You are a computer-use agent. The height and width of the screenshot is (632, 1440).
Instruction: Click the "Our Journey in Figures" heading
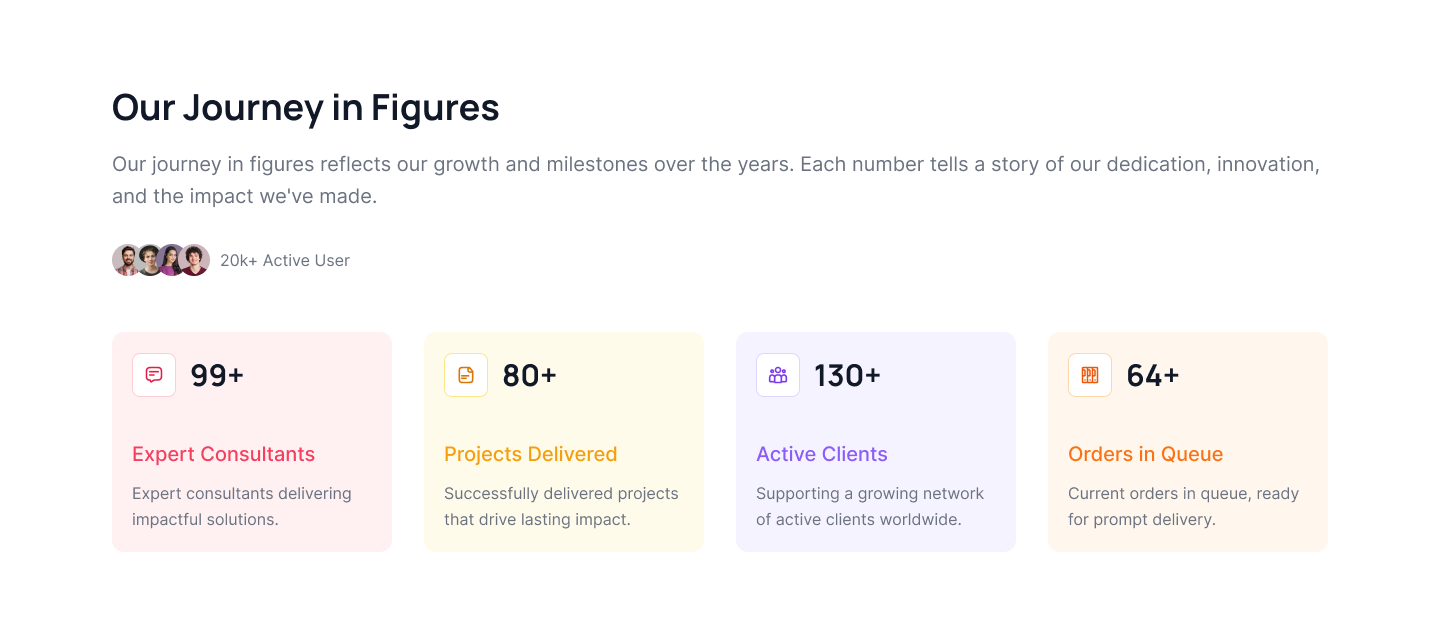(305, 107)
